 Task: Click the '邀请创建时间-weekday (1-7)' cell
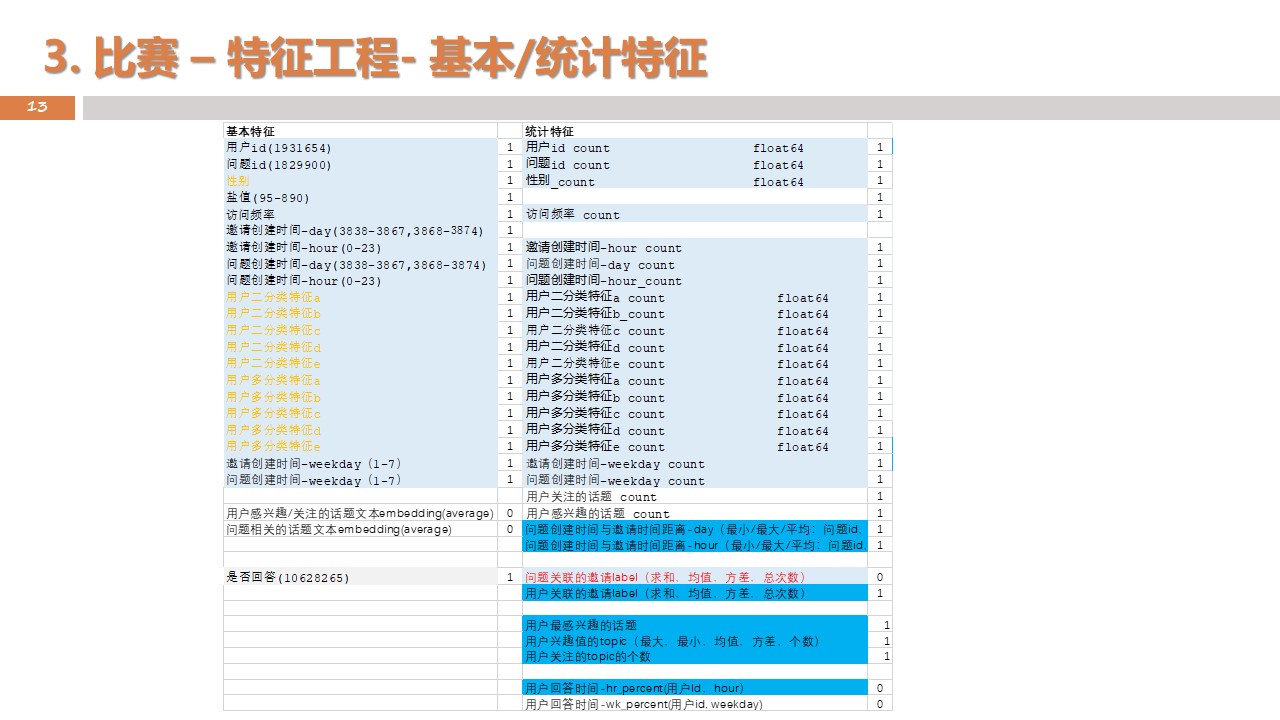(360, 463)
